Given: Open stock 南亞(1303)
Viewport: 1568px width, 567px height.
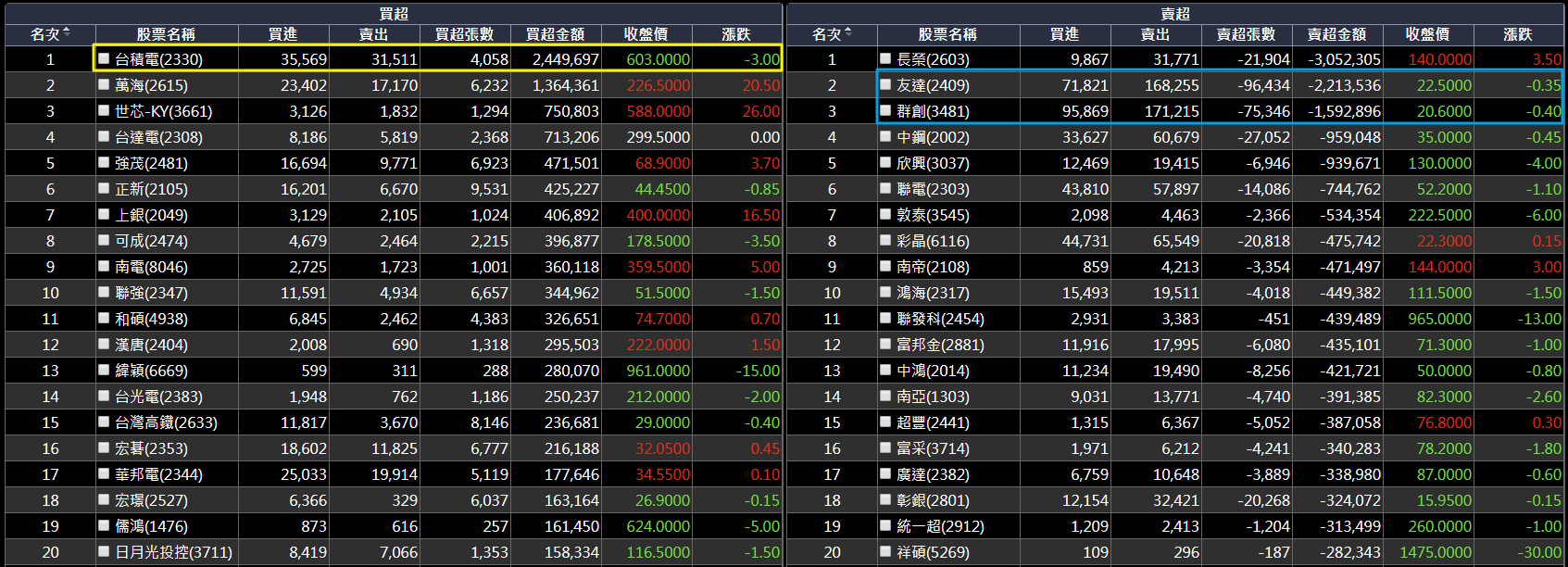Looking at the screenshot, I should [933, 397].
